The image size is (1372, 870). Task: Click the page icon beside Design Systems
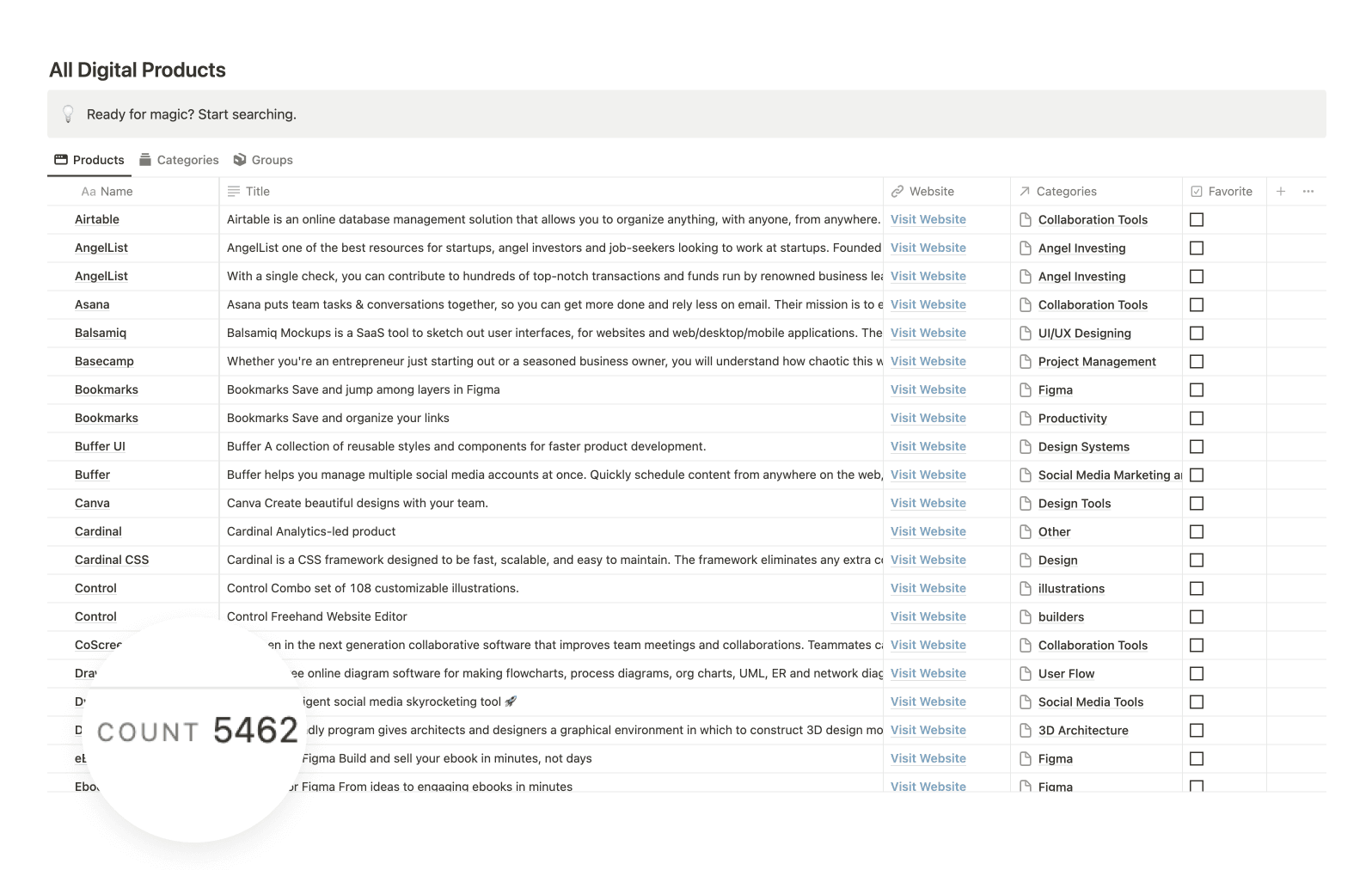point(1025,447)
